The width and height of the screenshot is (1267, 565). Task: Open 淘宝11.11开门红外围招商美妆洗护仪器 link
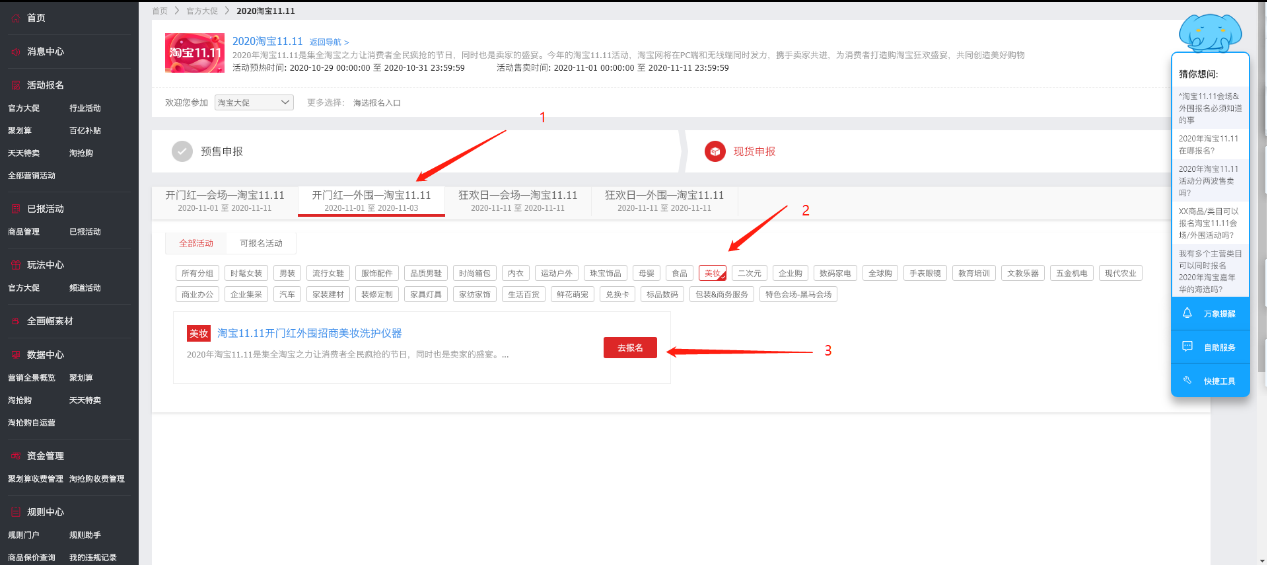pyautogui.click(x=309, y=333)
